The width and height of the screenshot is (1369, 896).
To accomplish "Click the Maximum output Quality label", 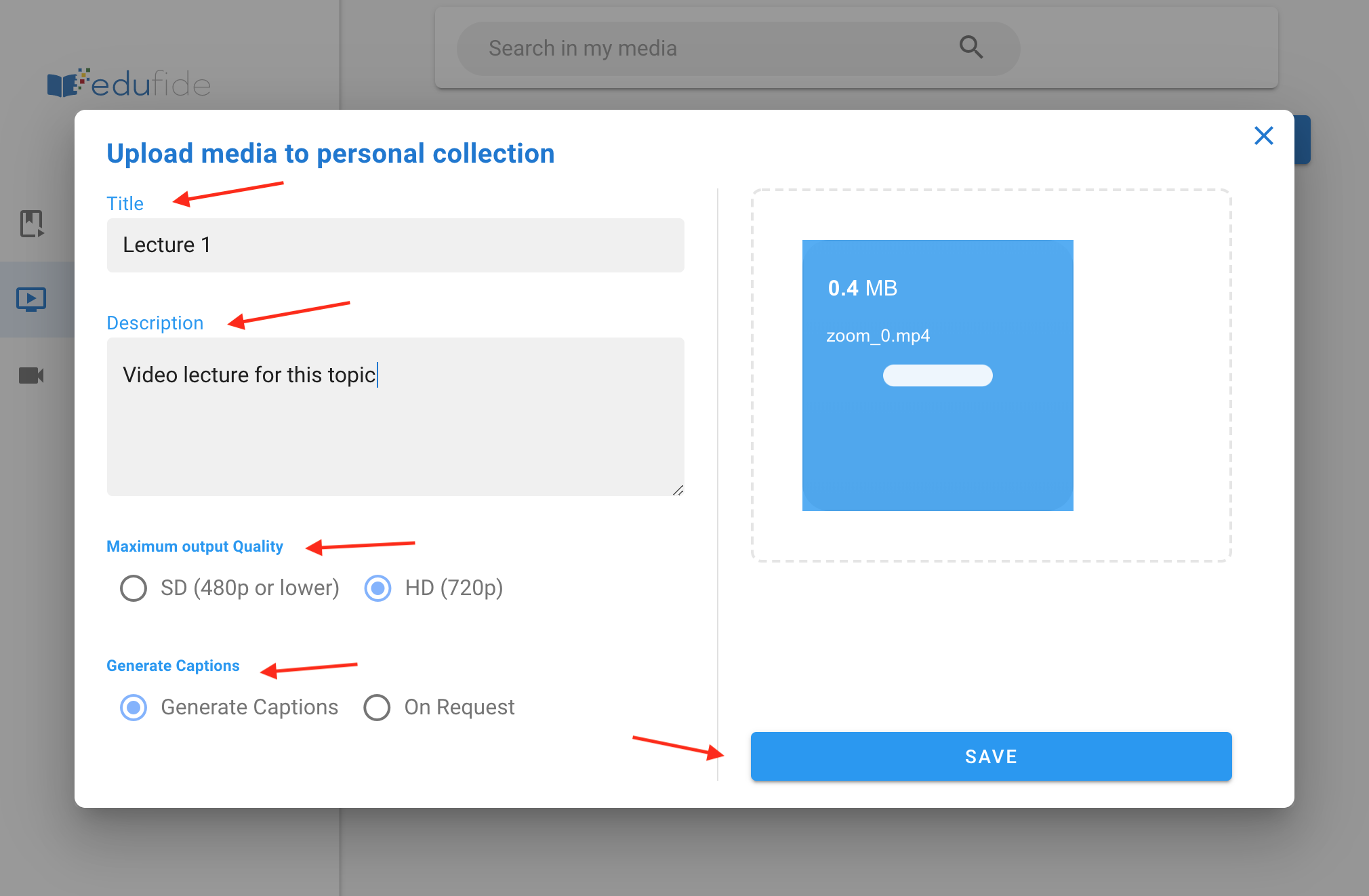I will [195, 546].
